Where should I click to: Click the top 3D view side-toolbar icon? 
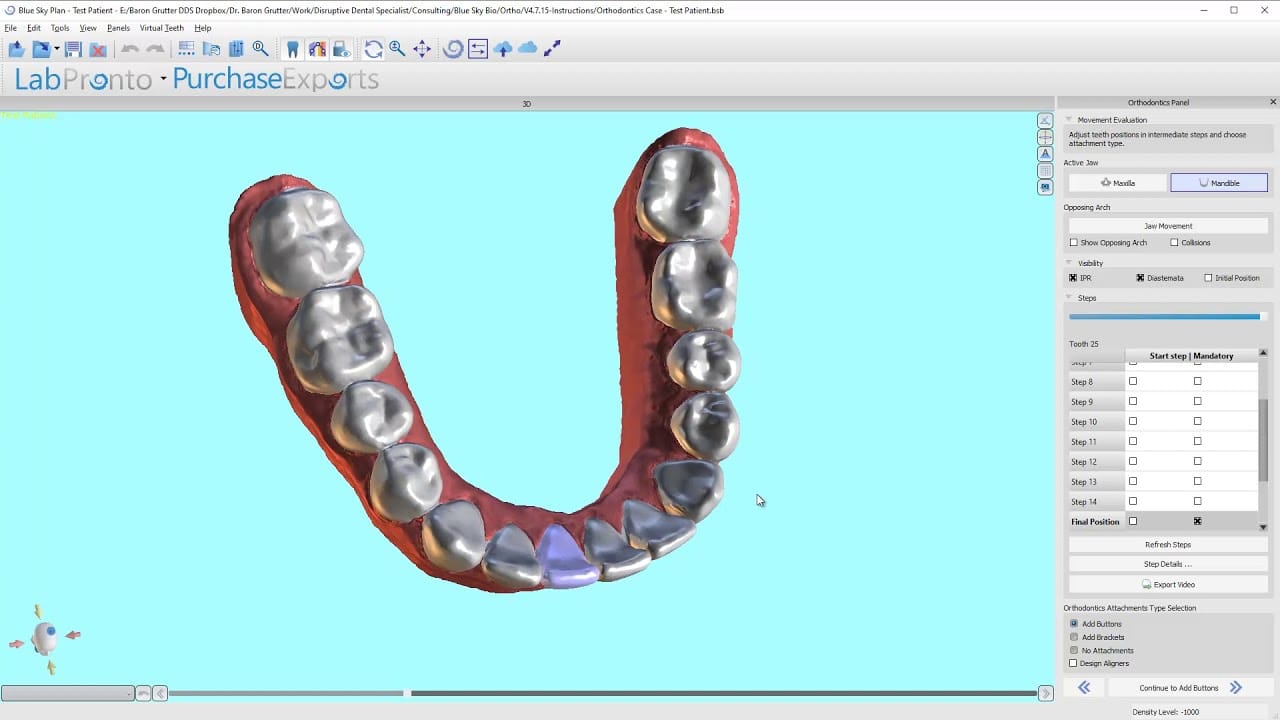pyautogui.click(x=1045, y=120)
